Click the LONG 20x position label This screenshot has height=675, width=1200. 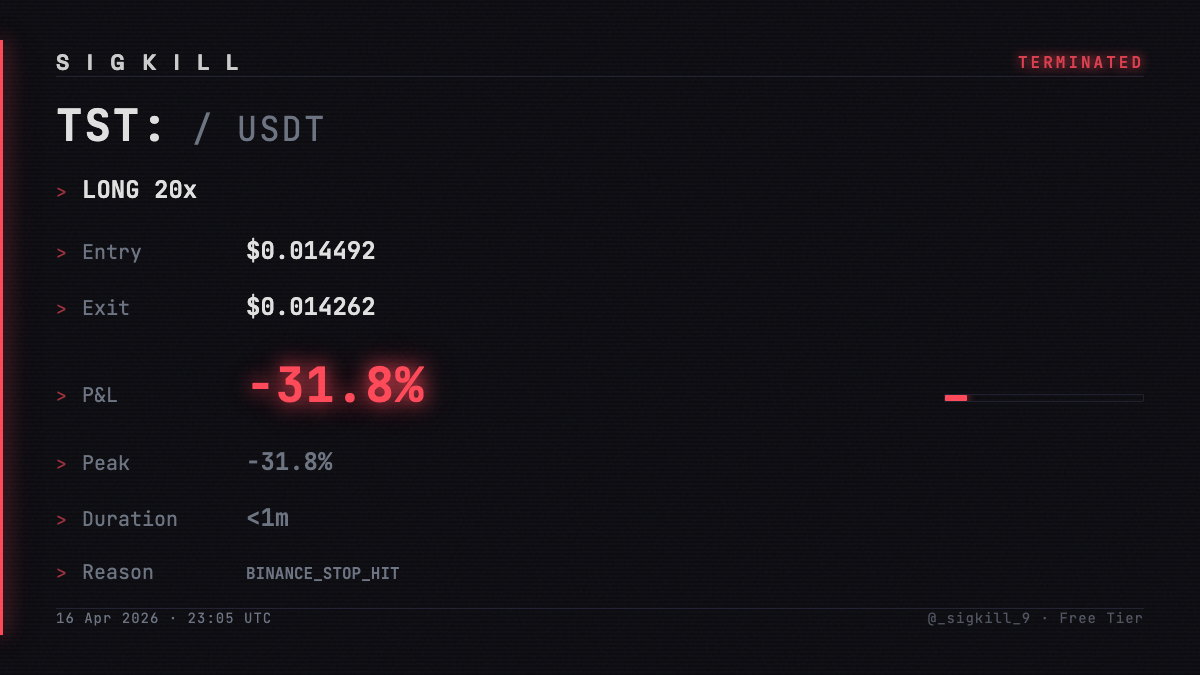(x=139, y=190)
